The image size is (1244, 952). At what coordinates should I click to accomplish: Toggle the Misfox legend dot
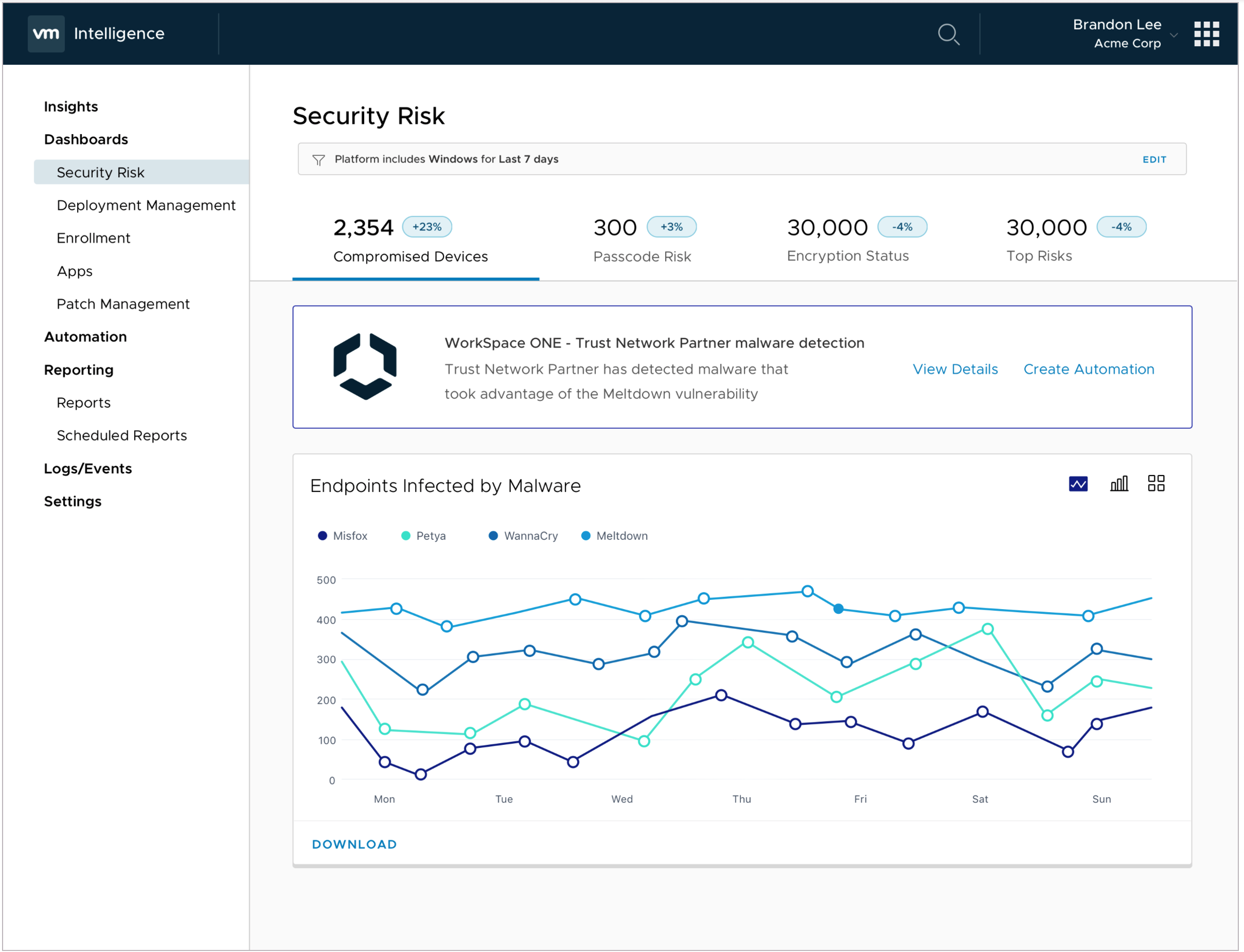(322, 536)
